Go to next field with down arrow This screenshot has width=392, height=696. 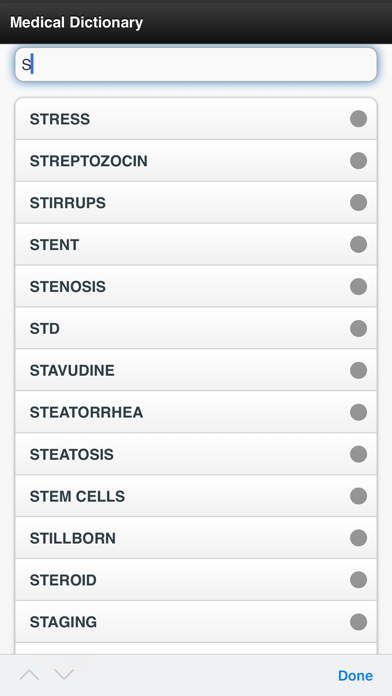[x=64, y=675]
